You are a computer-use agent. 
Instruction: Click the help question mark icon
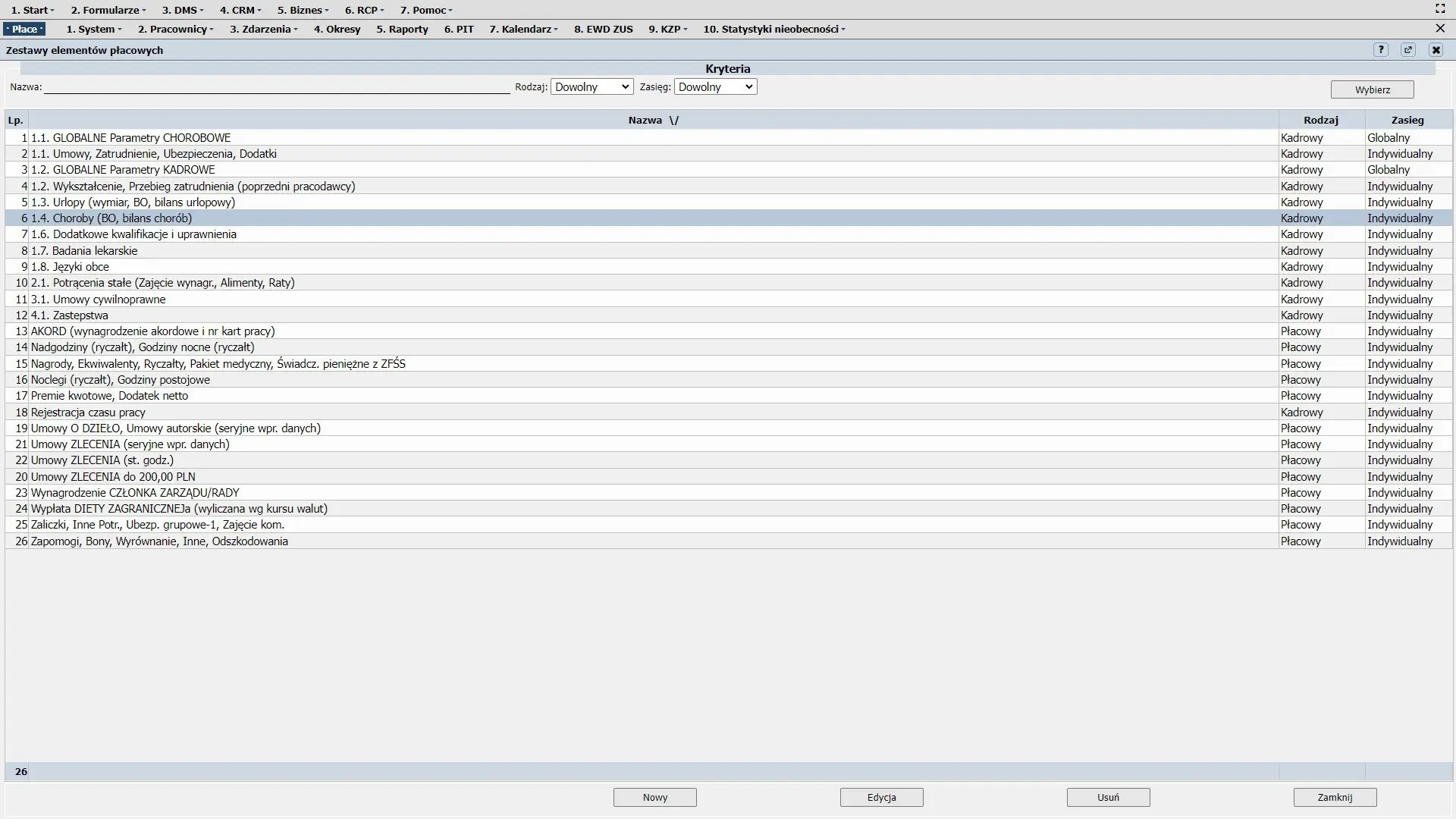pyautogui.click(x=1380, y=50)
